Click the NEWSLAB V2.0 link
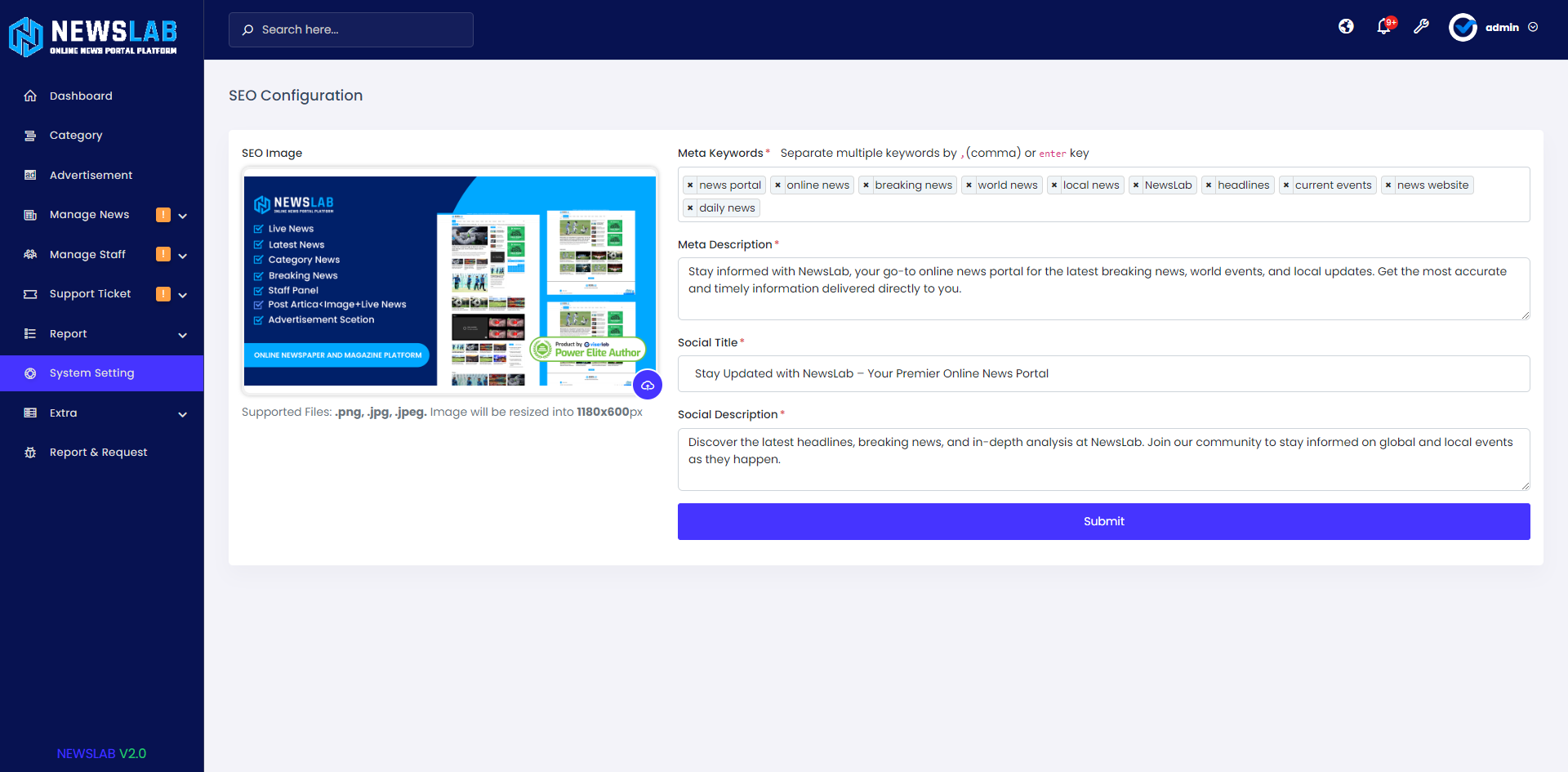The height and width of the screenshot is (772, 1568). click(x=101, y=752)
